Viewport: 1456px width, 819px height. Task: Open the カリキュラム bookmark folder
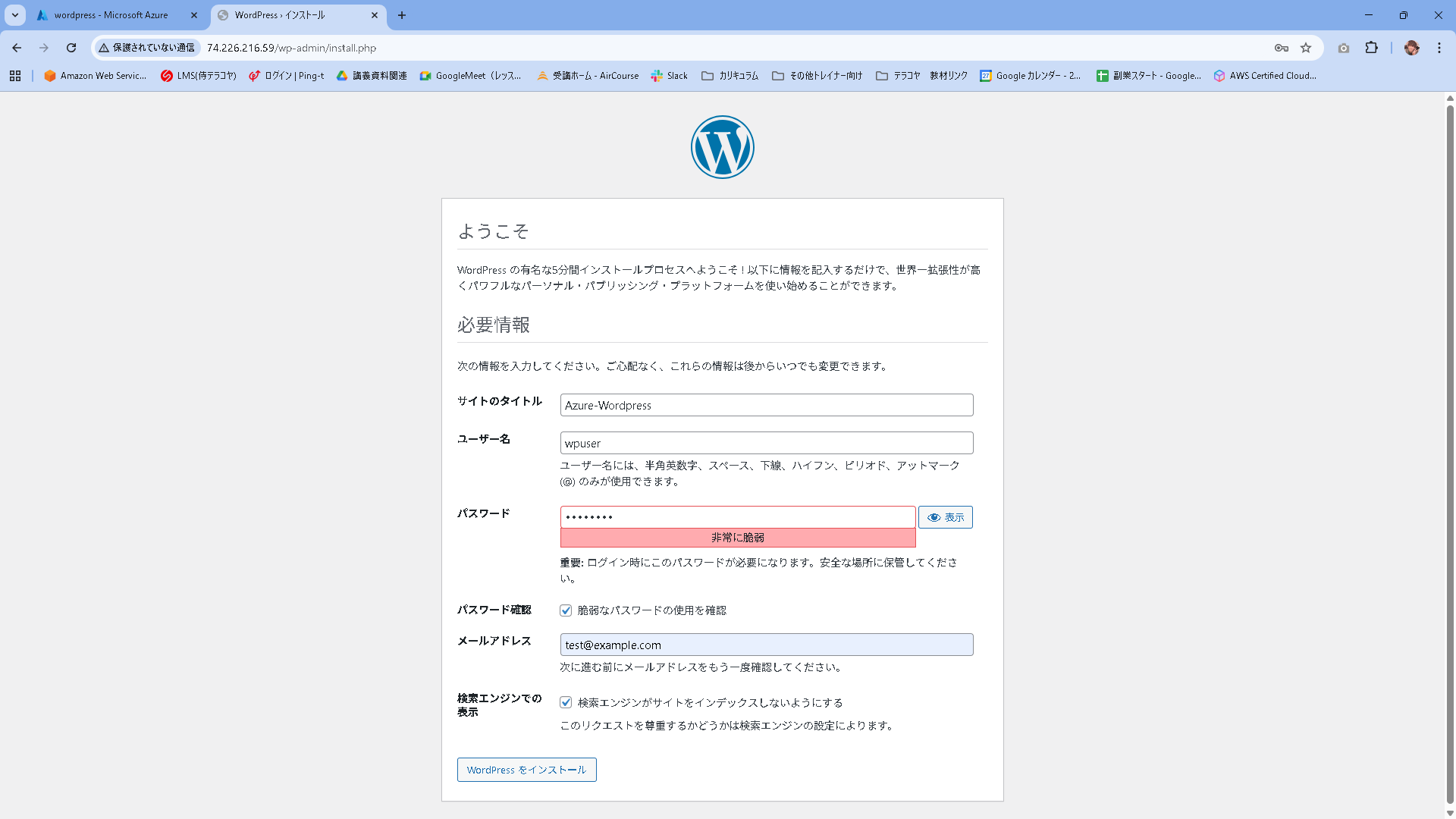pyautogui.click(x=730, y=76)
